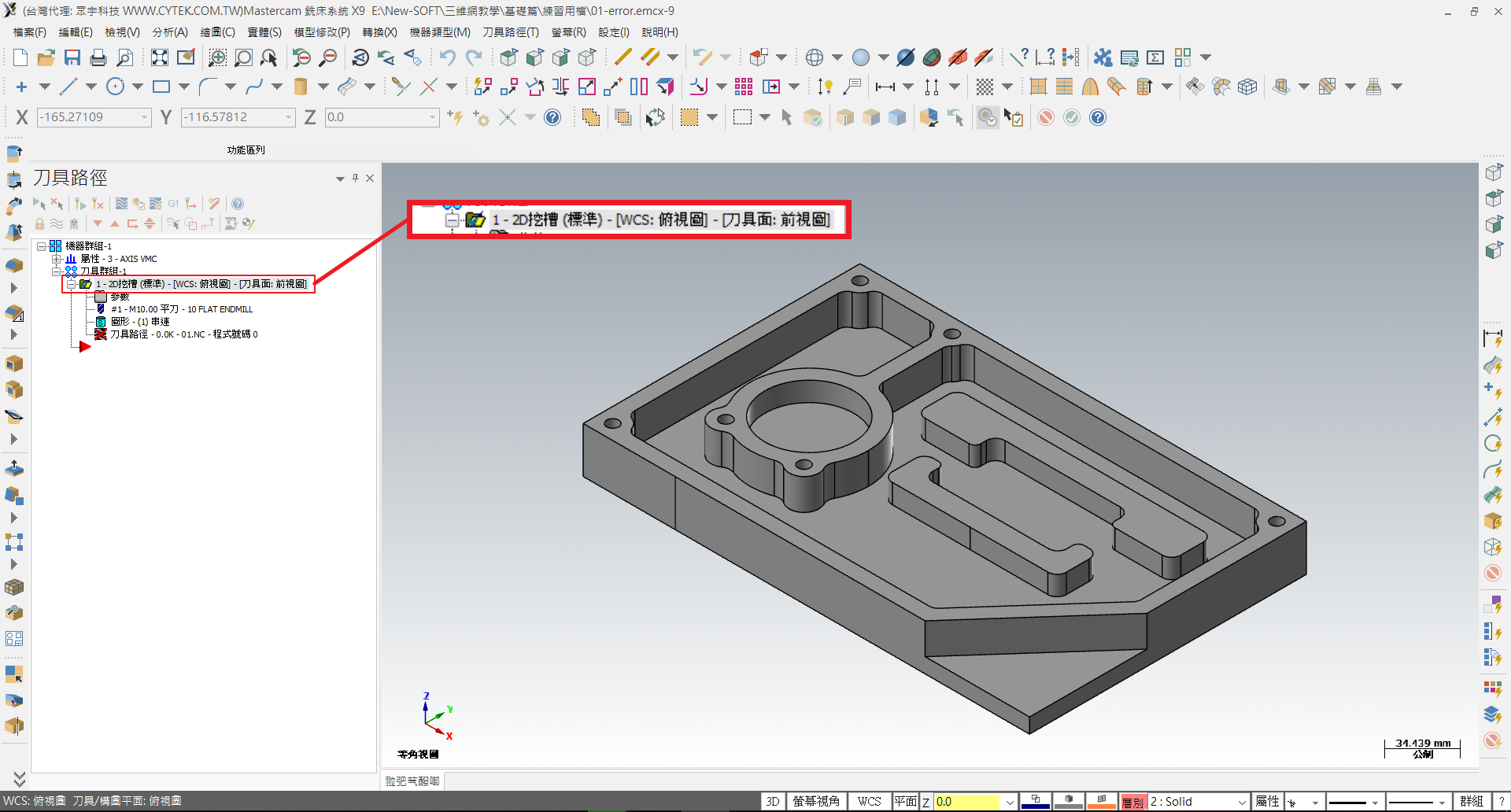Click the Smart dimension icon

point(825,87)
